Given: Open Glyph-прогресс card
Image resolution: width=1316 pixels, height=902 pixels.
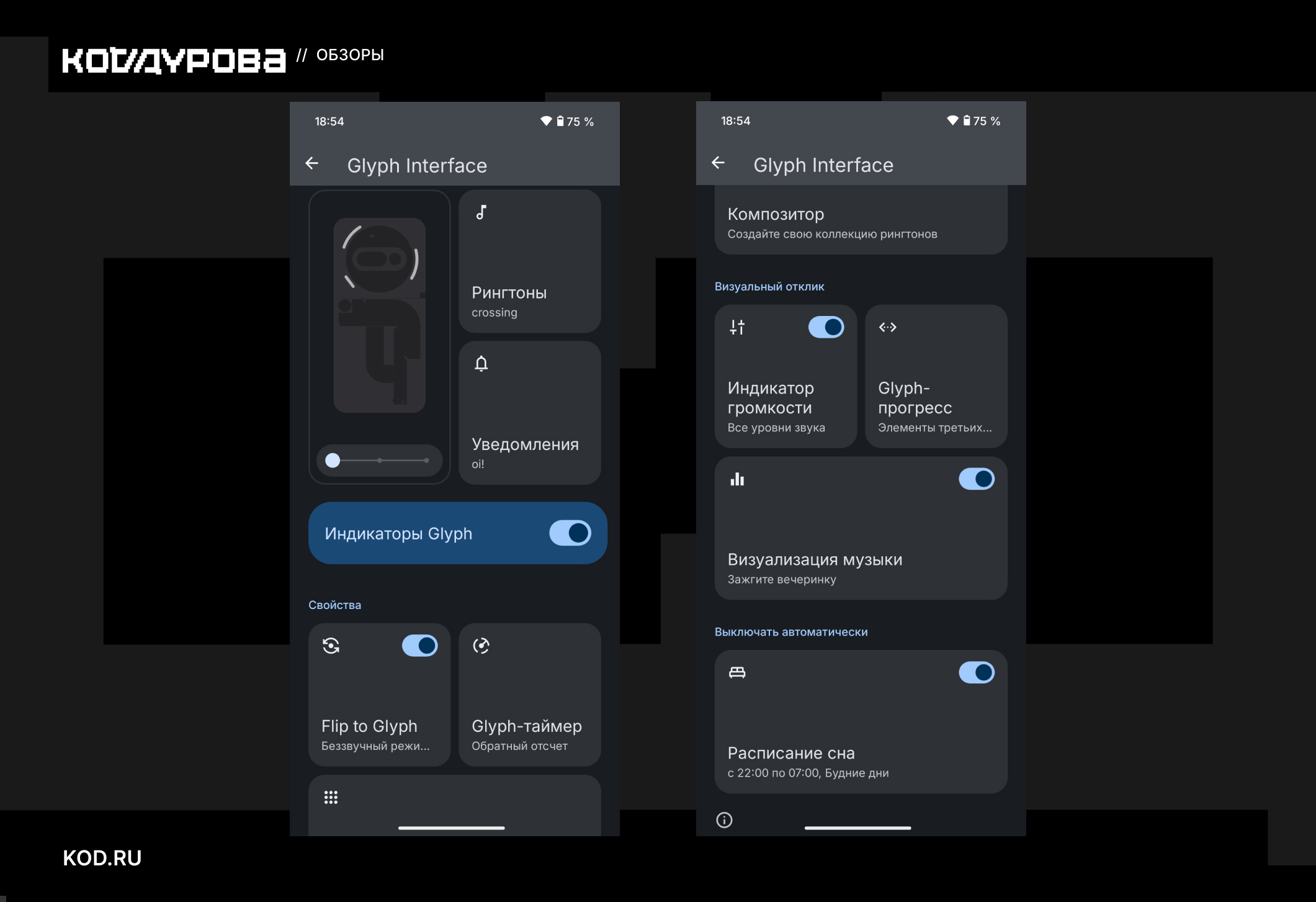Looking at the screenshot, I should pyautogui.click(x=936, y=376).
